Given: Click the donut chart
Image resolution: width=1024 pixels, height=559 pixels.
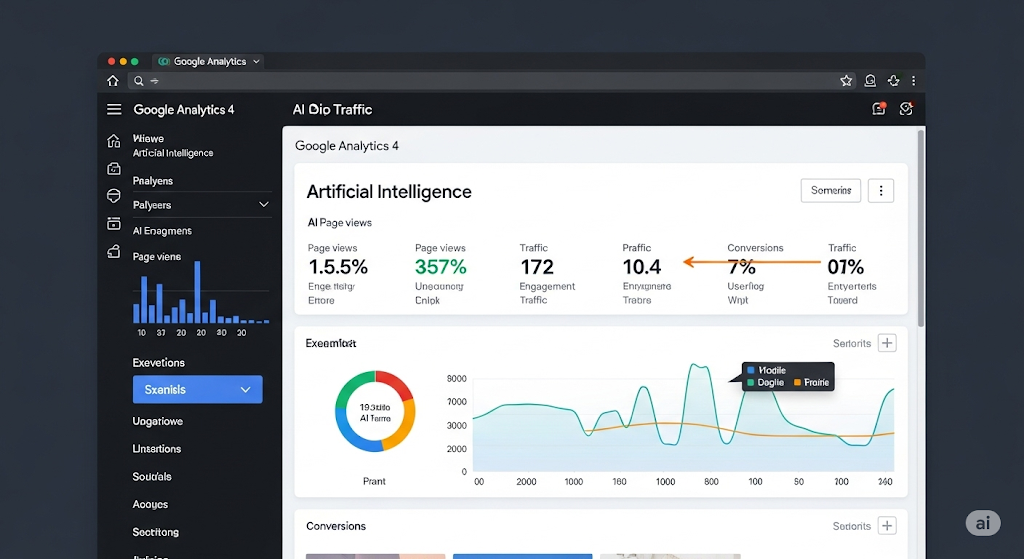Looking at the screenshot, I should click(x=375, y=411).
